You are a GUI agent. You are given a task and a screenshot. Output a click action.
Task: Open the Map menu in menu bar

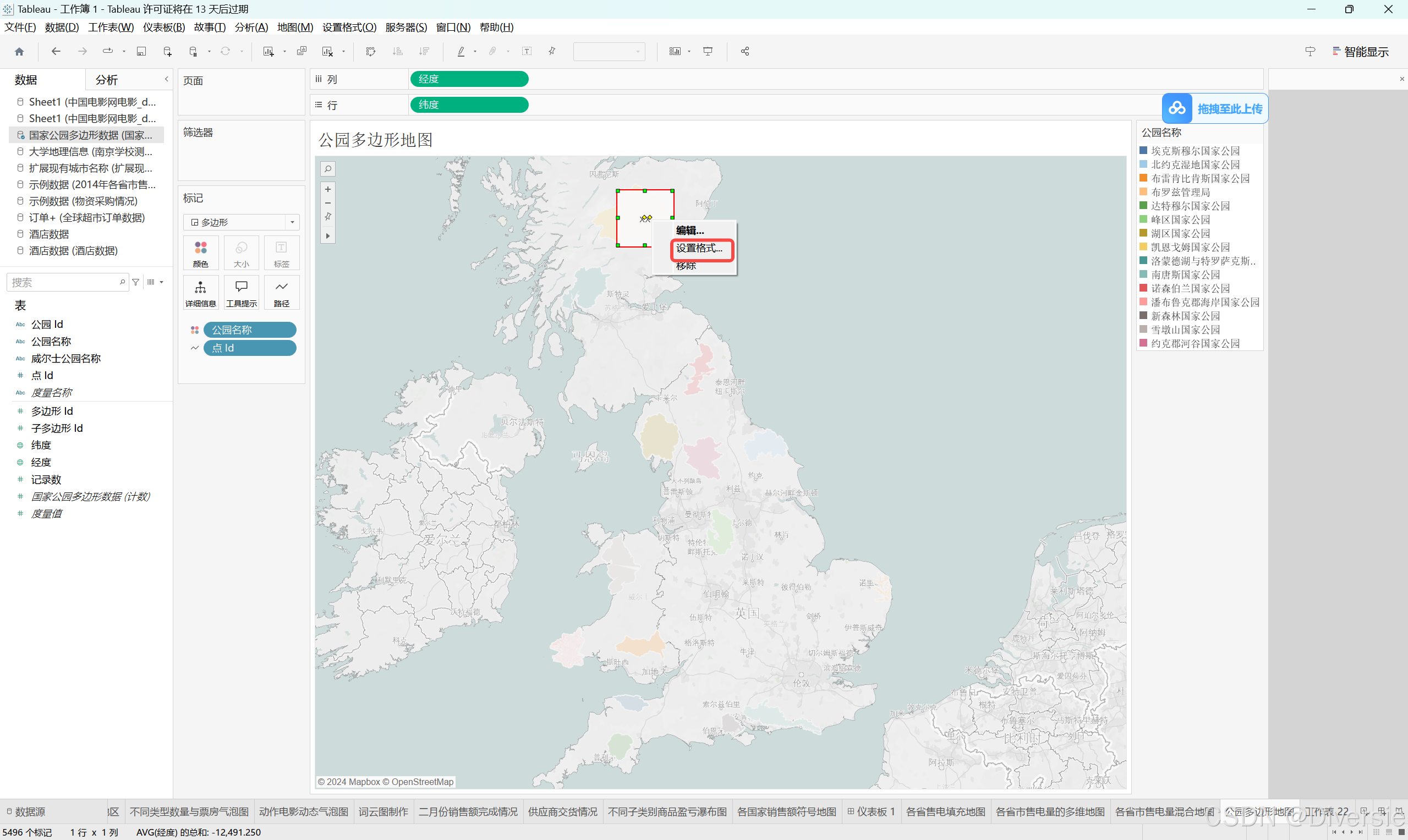coord(294,27)
